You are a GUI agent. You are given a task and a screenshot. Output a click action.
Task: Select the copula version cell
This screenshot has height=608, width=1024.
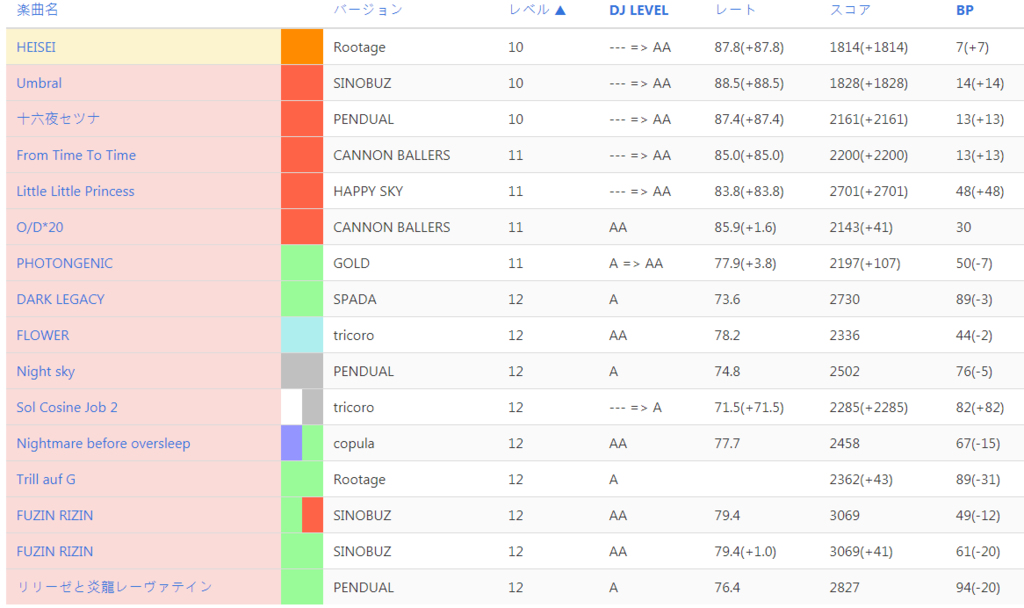point(354,443)
